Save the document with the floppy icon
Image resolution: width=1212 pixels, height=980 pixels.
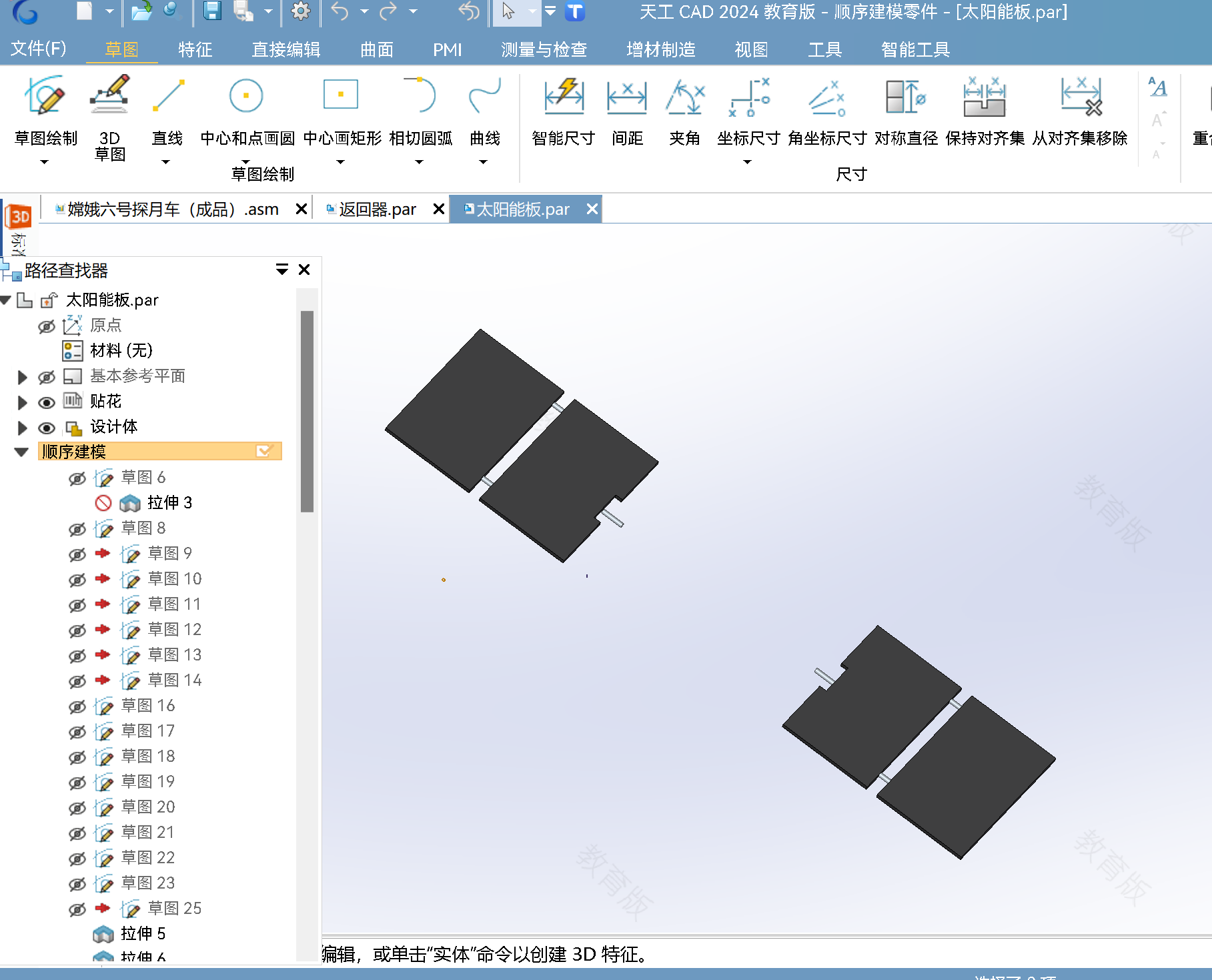(x=212, y=11)
